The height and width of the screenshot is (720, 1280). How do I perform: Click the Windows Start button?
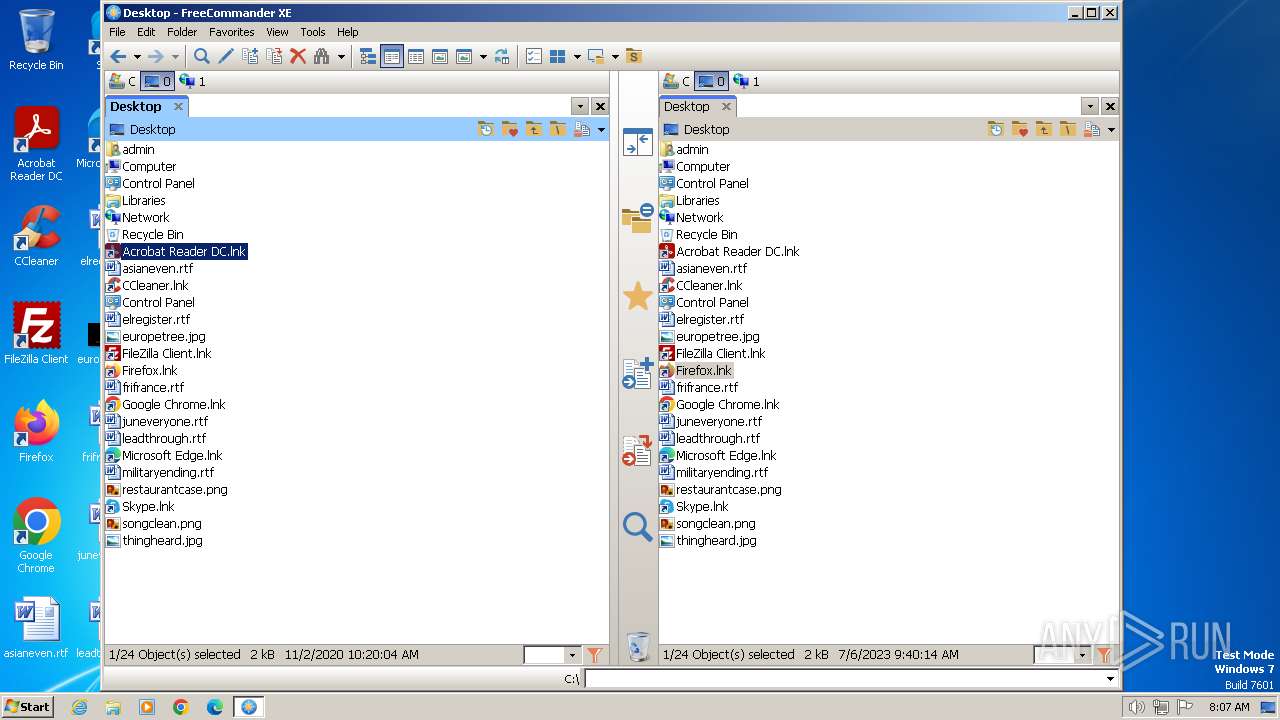point(27,706)
